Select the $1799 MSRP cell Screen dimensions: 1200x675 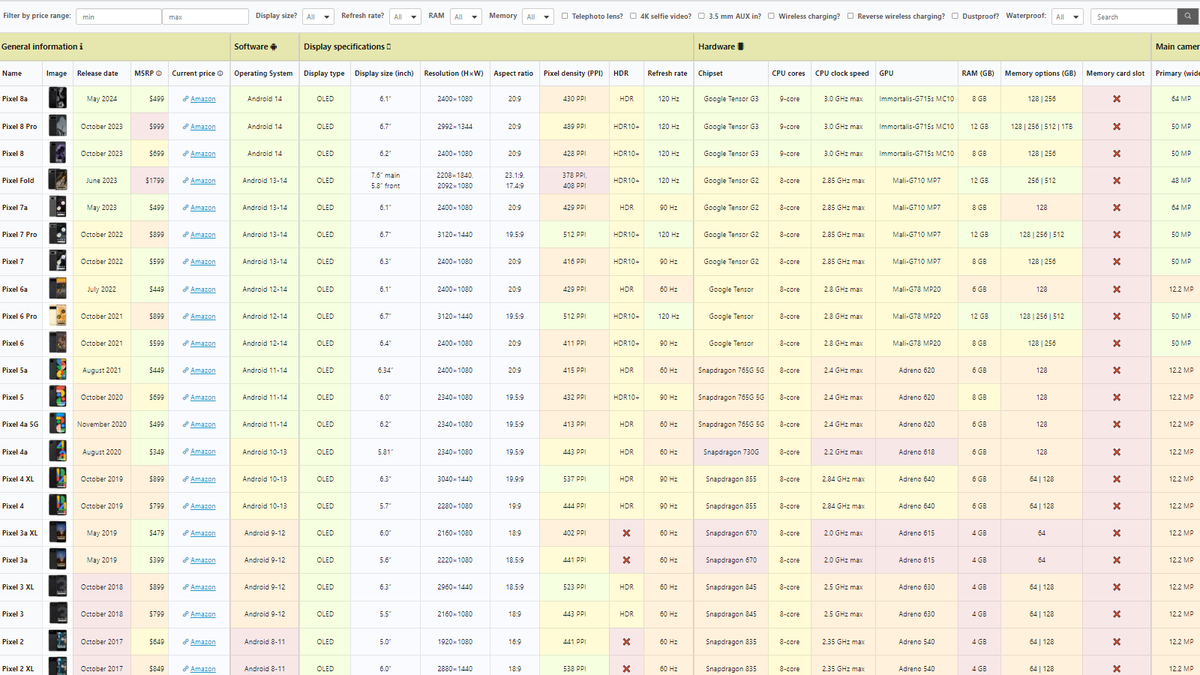tap(150, 180)
